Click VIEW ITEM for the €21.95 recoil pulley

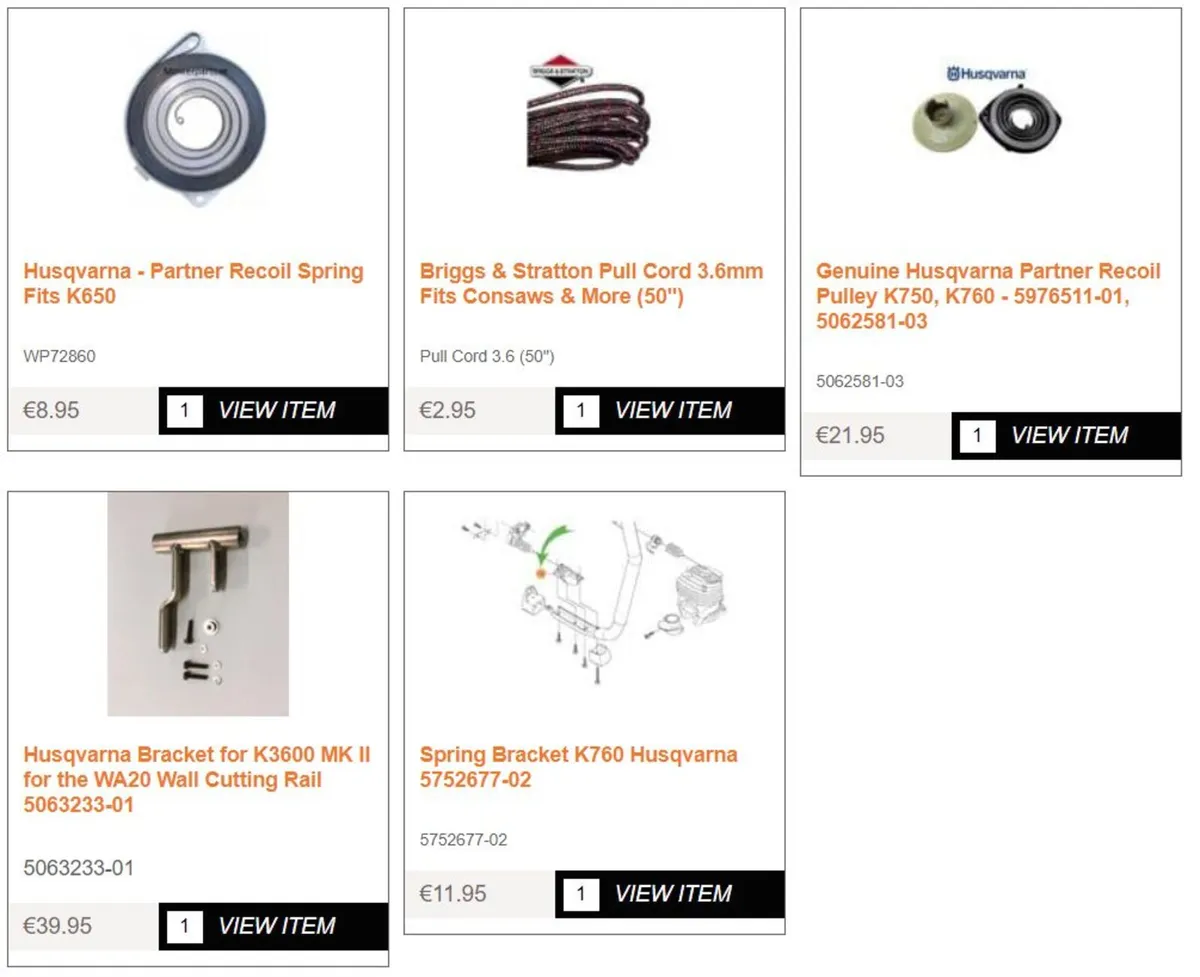click(1069, 435)
